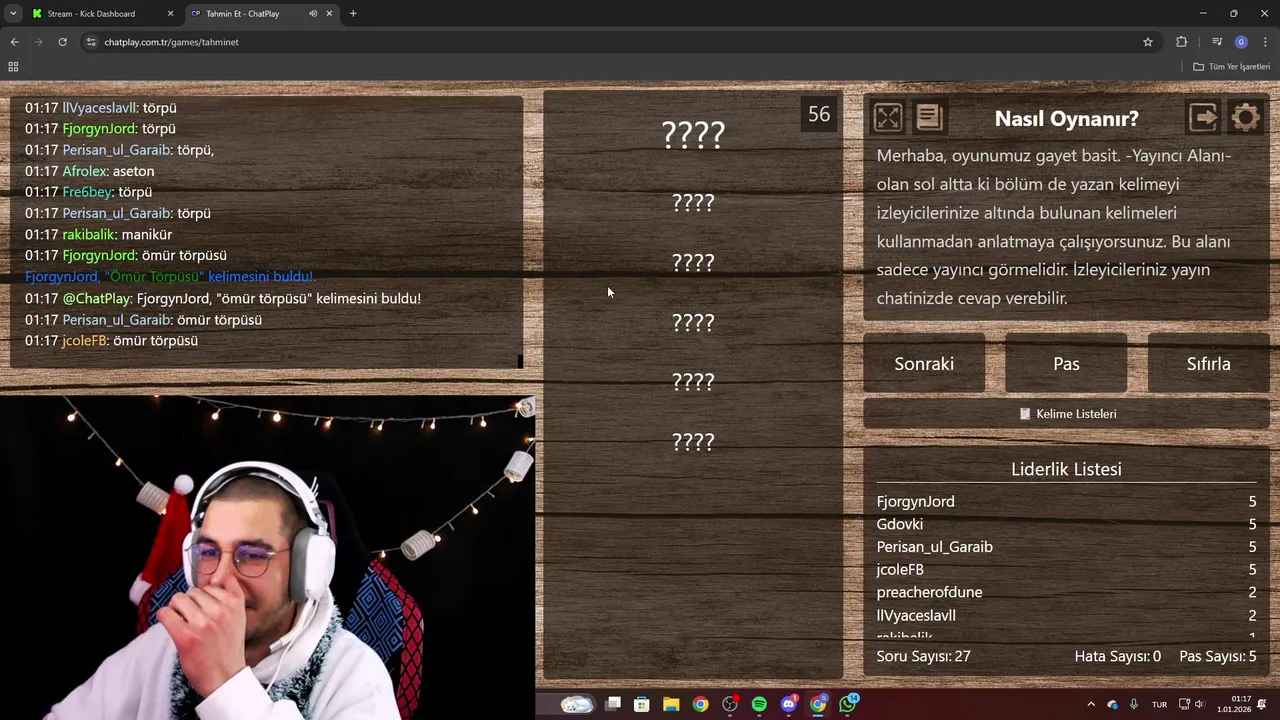Open the apps grid in bookmarks bar

13,67
